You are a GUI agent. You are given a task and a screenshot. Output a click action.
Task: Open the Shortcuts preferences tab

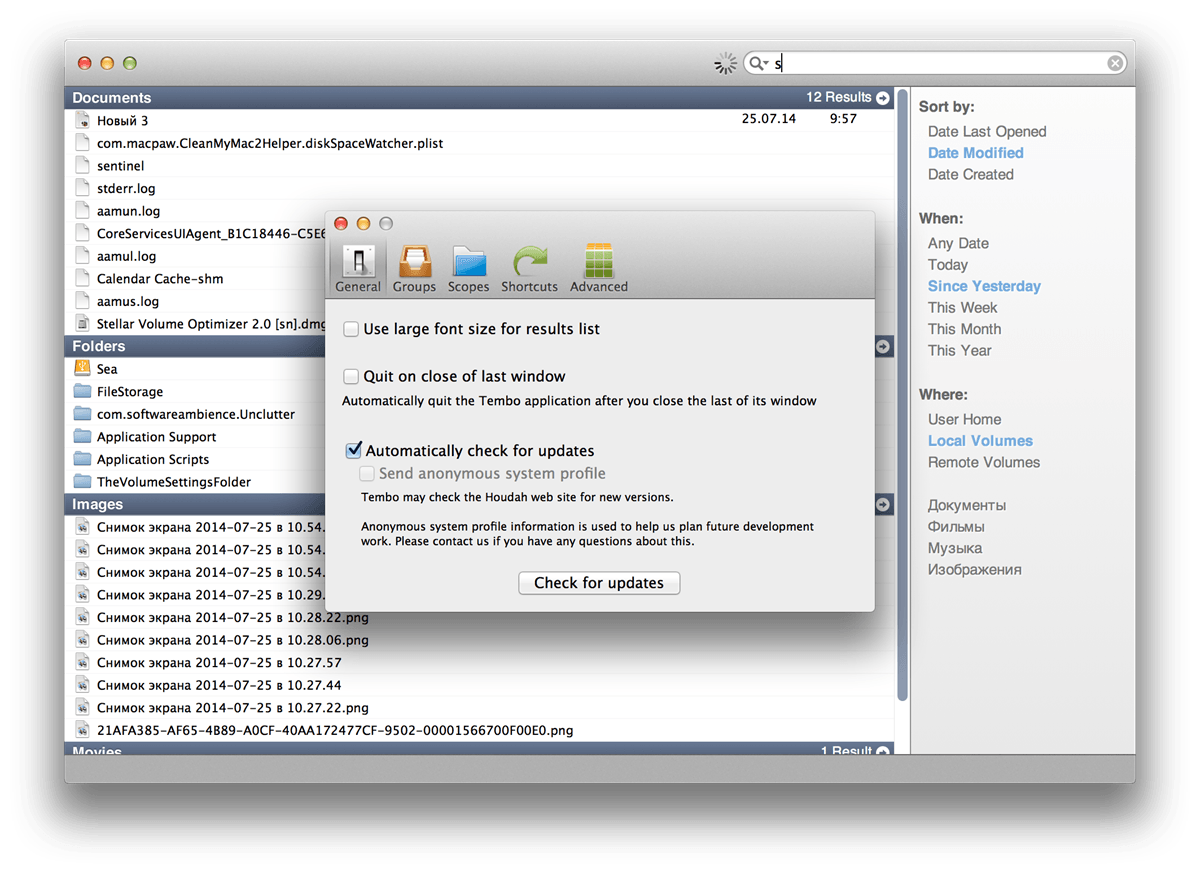pos(529,268)
